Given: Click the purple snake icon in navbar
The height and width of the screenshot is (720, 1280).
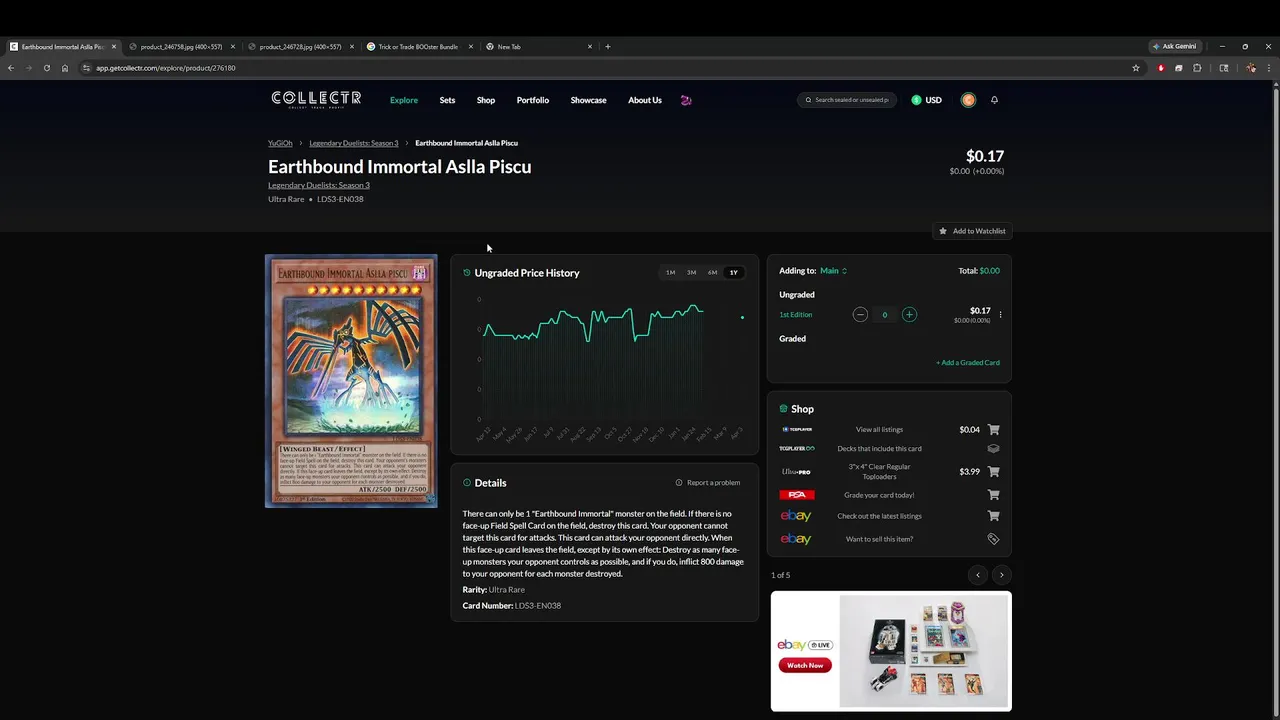Looking at the screenshot, I should pyautogui.click(x=686, y=100).
